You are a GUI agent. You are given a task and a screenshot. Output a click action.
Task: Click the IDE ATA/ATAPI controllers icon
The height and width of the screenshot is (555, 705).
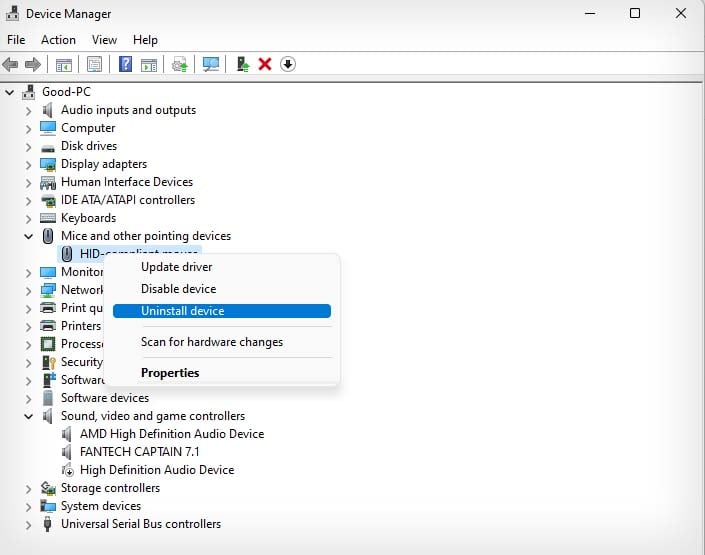[x=48, y=201]
